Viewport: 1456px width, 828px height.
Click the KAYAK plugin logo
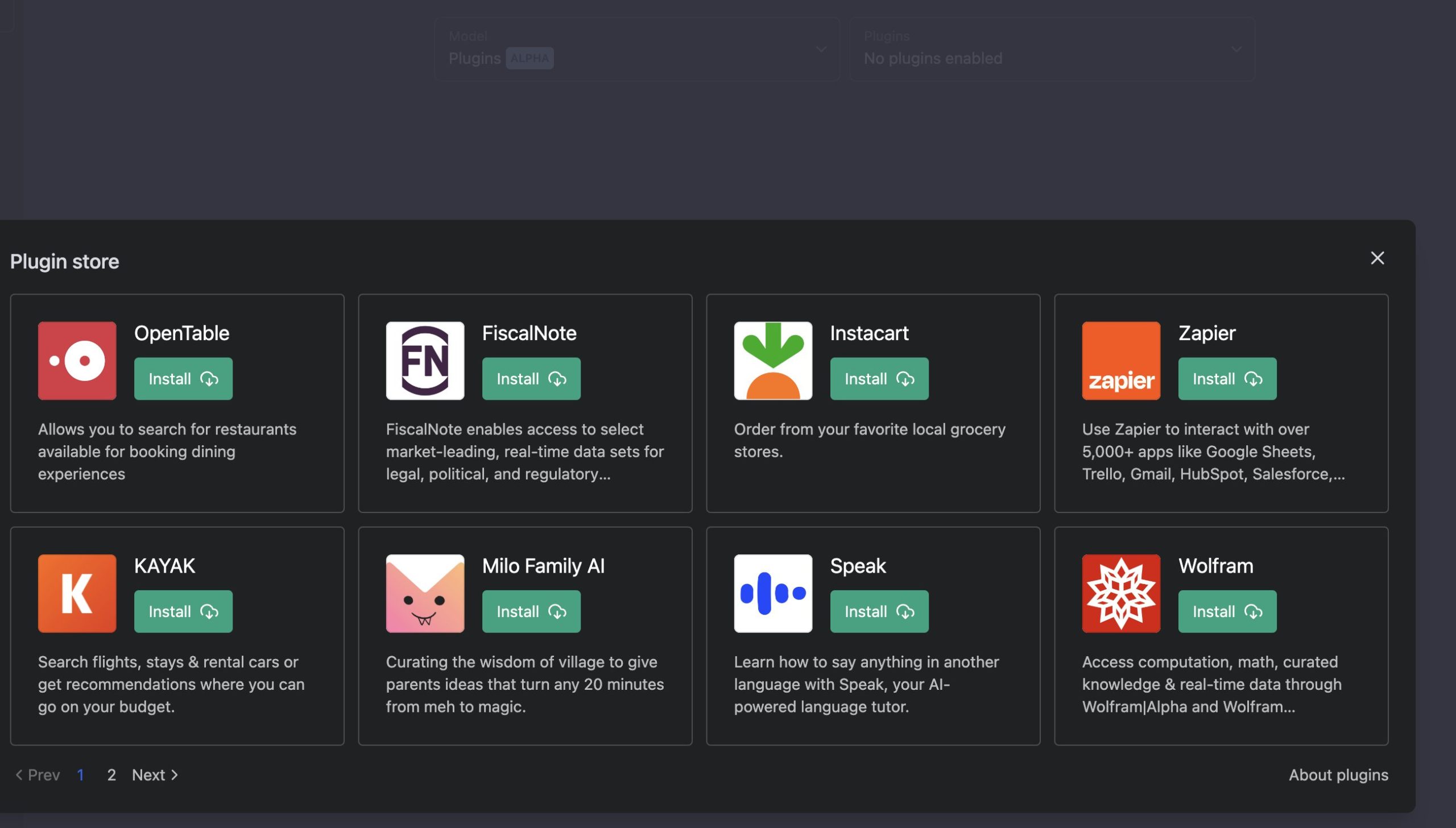point(77,593)
